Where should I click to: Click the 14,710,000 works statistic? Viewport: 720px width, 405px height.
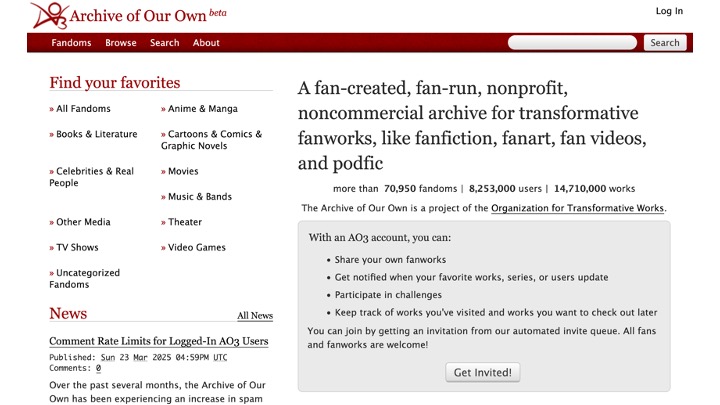coord(594,189)
